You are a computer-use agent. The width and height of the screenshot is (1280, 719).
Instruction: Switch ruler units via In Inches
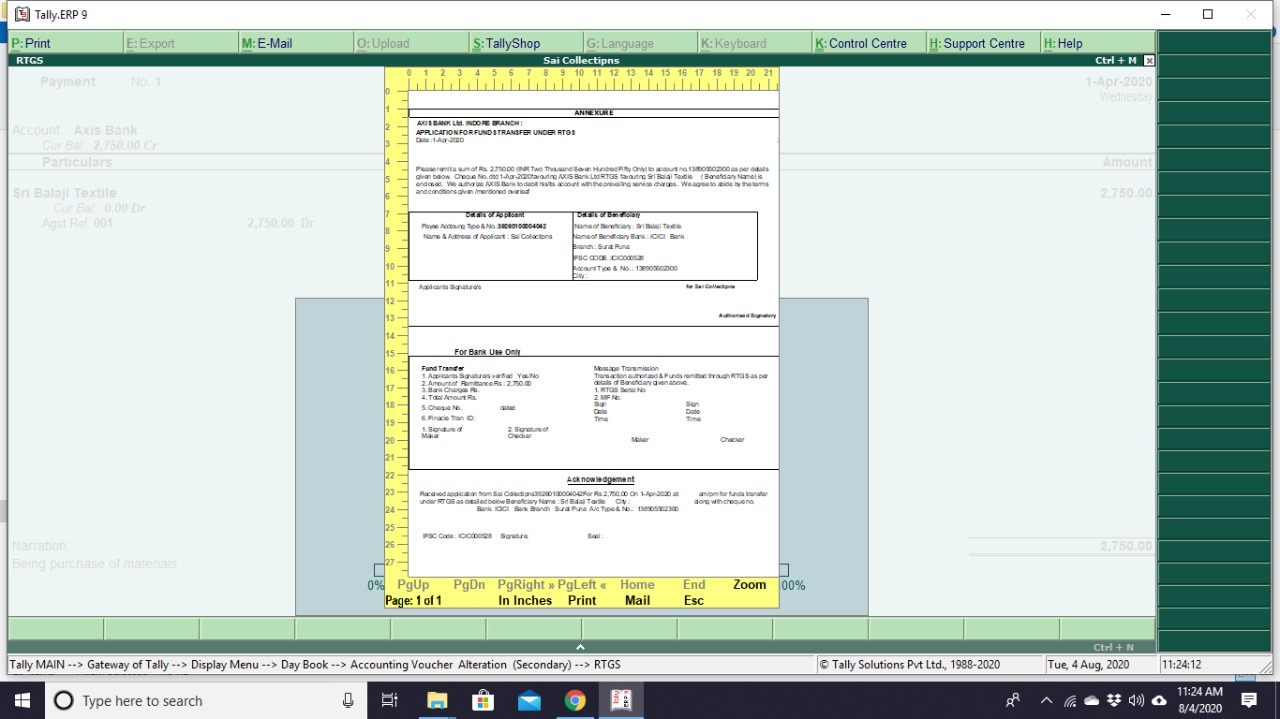tap(525, 601)
